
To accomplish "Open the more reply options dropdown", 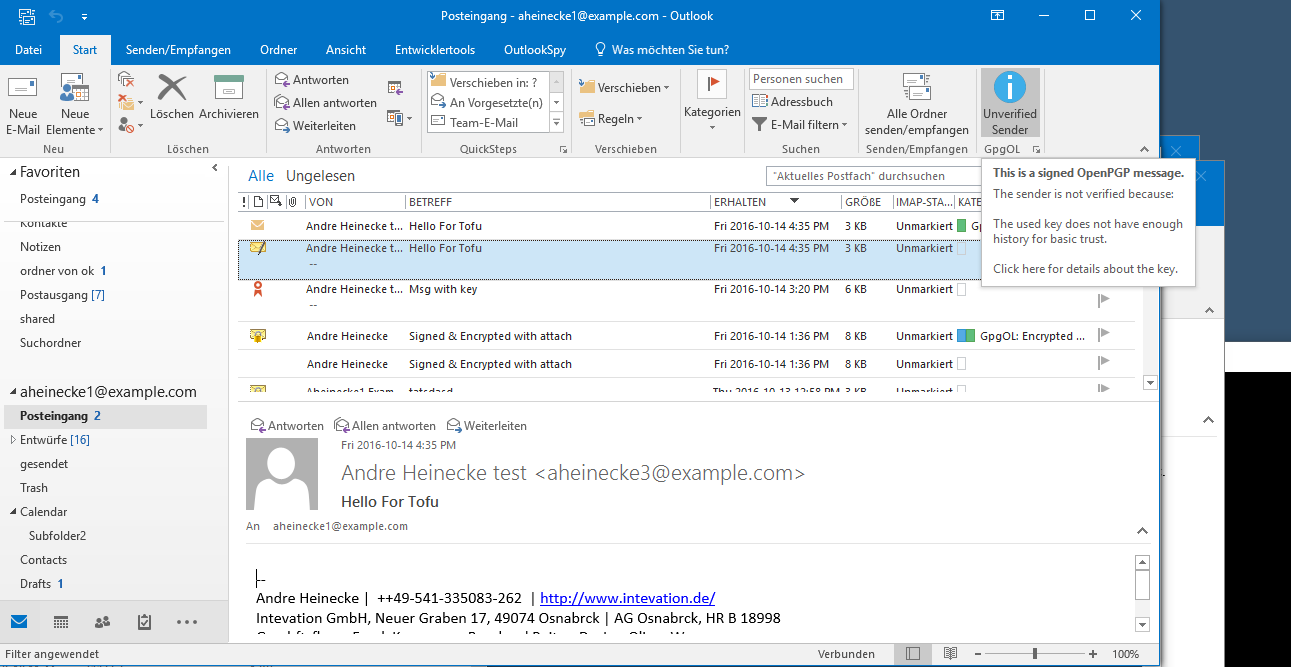I will (399, 118).
